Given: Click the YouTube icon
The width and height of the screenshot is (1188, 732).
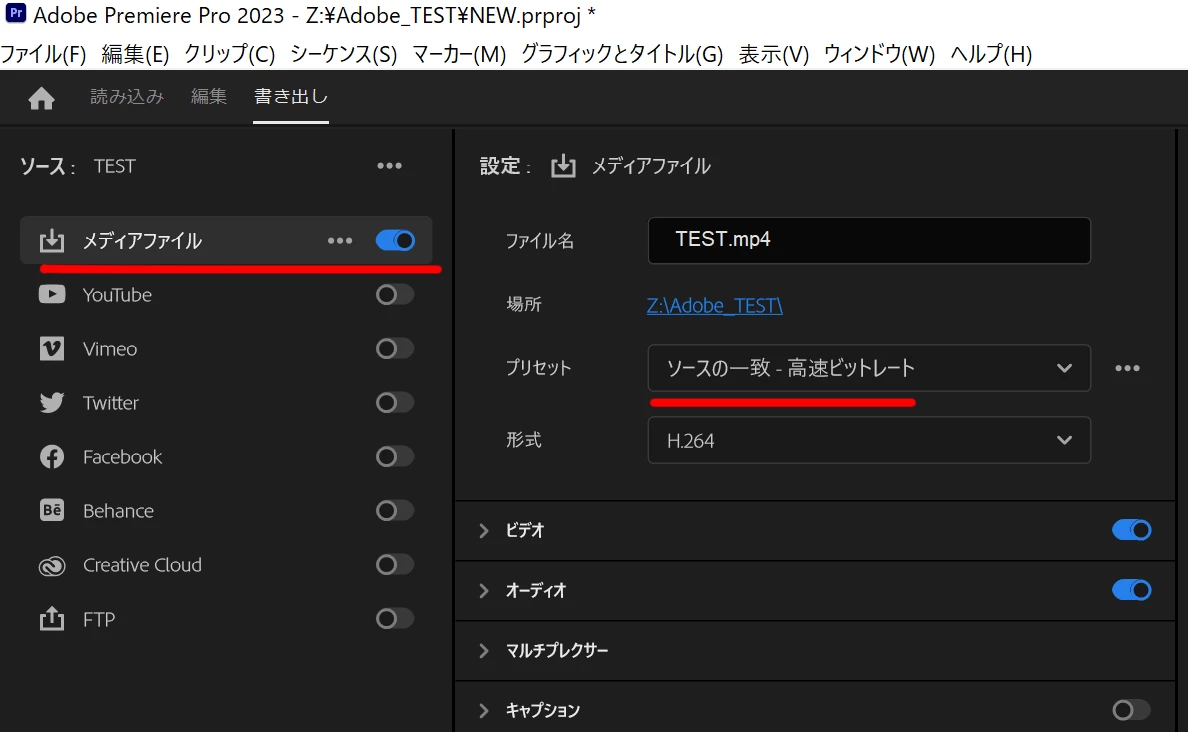Looking at the screenshot, I should (x=52, y=294).
